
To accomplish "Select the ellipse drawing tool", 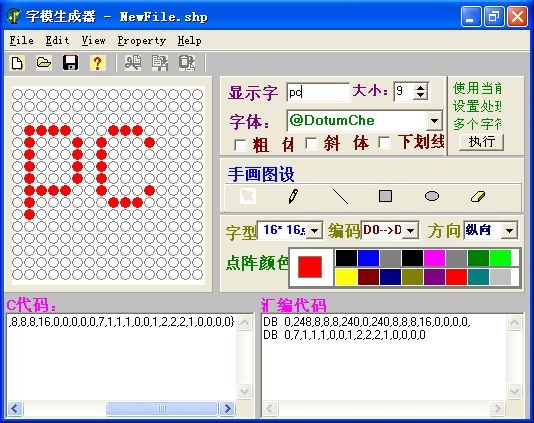I will [432, 196].
